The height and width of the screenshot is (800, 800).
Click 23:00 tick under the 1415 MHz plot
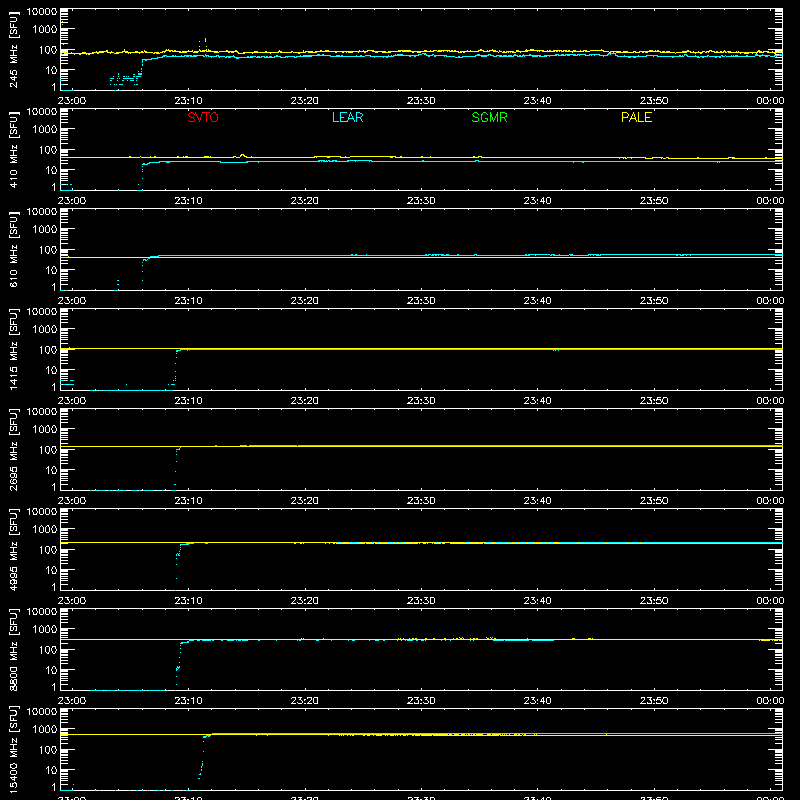(x=72, y=401)
